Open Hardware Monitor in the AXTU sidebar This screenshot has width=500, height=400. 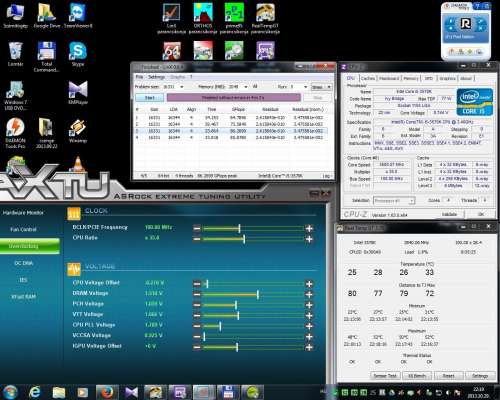(23, 213)
